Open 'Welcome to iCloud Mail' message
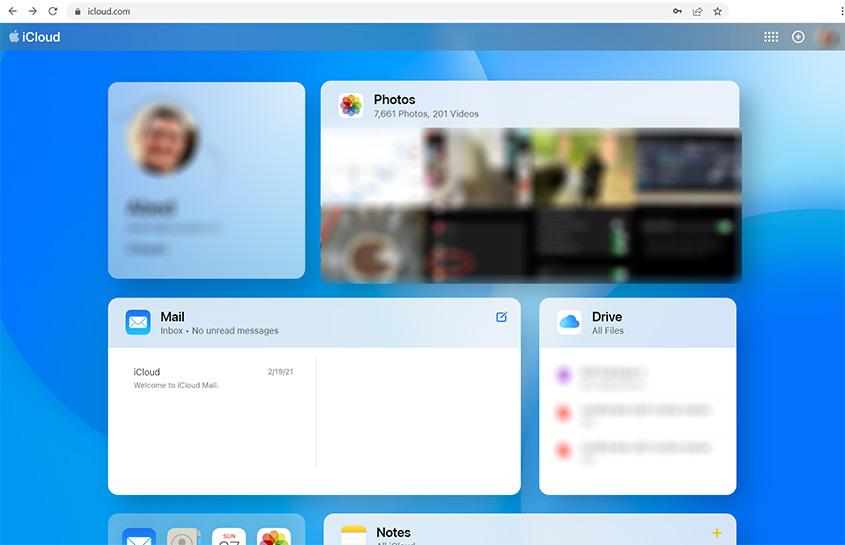Viewport: 845px width, 545px height. click(x=213, y=378)
